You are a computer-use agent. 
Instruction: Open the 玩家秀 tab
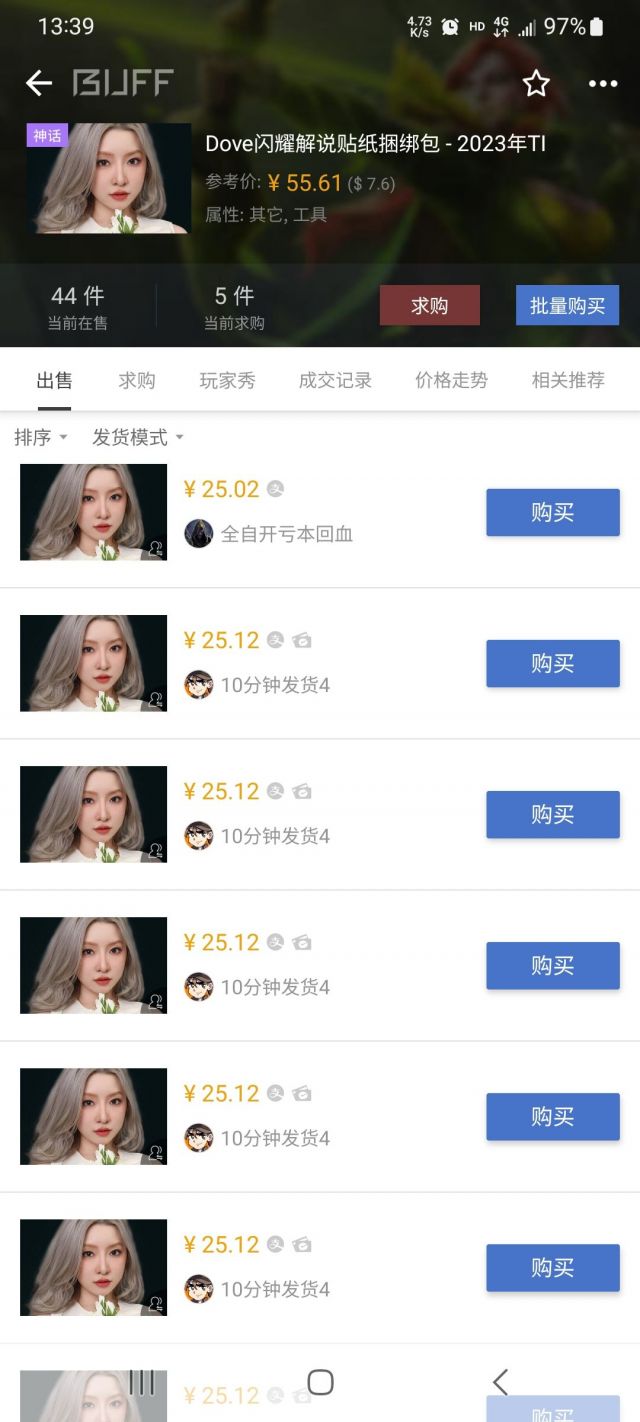pos(227,380)
